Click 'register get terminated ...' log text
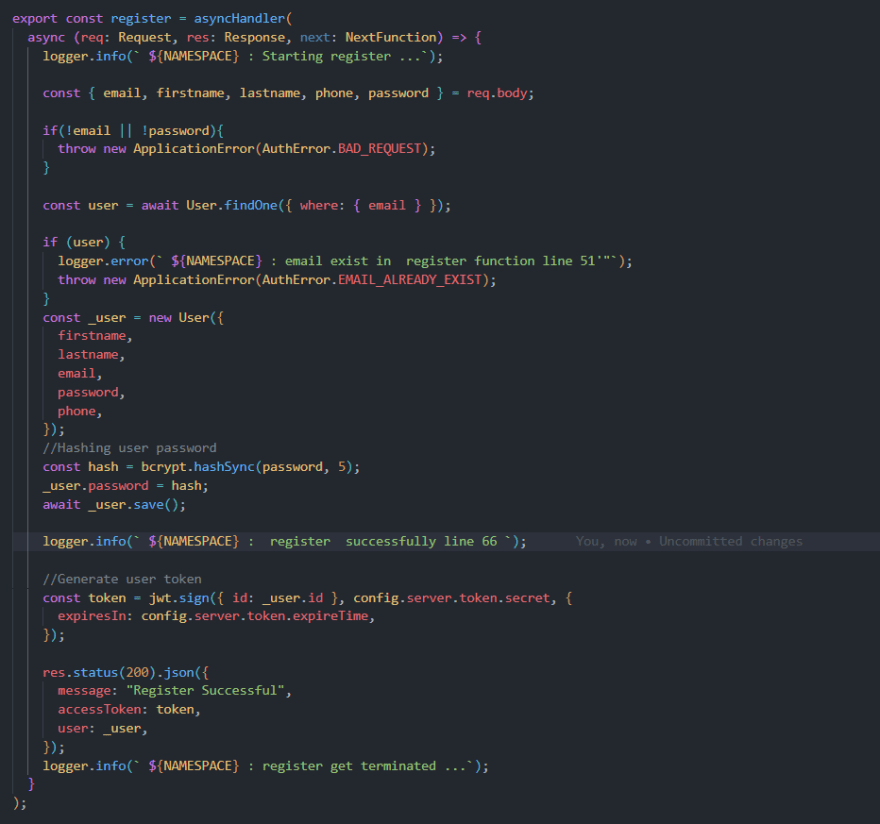Screen dimensions: 880x824 click(x=364, y=766)
